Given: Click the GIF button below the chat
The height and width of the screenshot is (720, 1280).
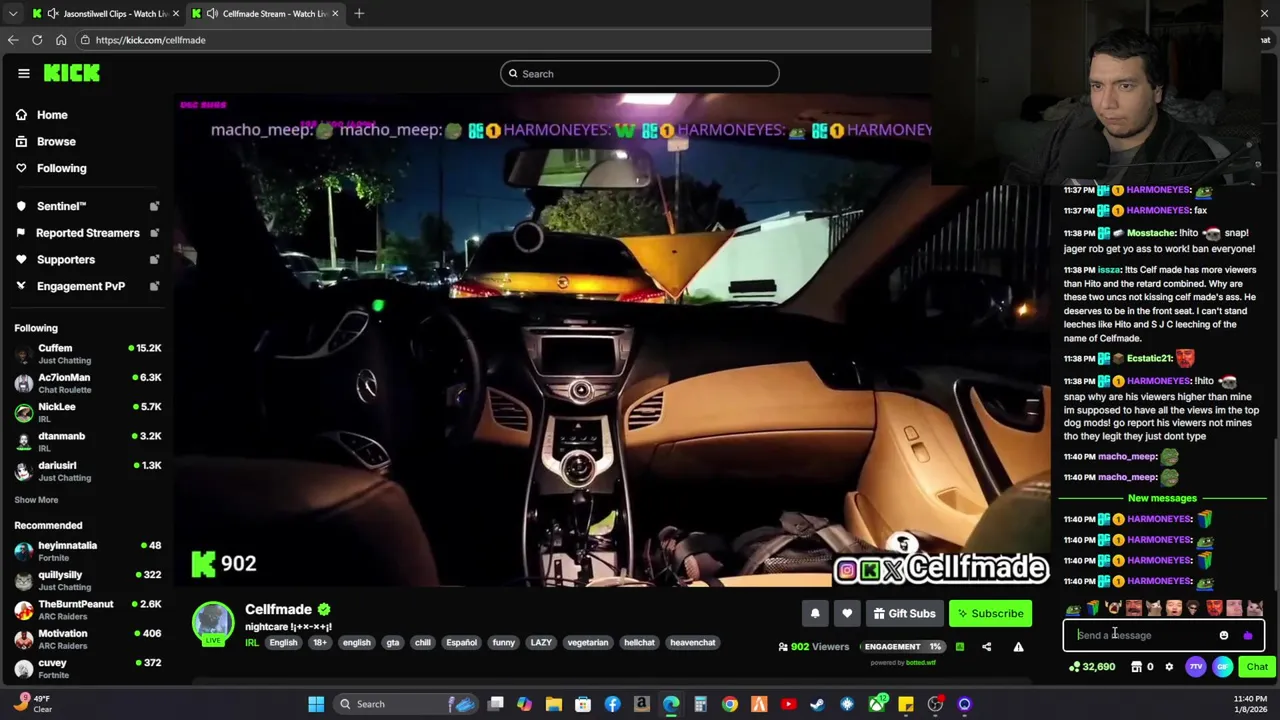Looking at the screenshot, I should [x=1222, y=667].
